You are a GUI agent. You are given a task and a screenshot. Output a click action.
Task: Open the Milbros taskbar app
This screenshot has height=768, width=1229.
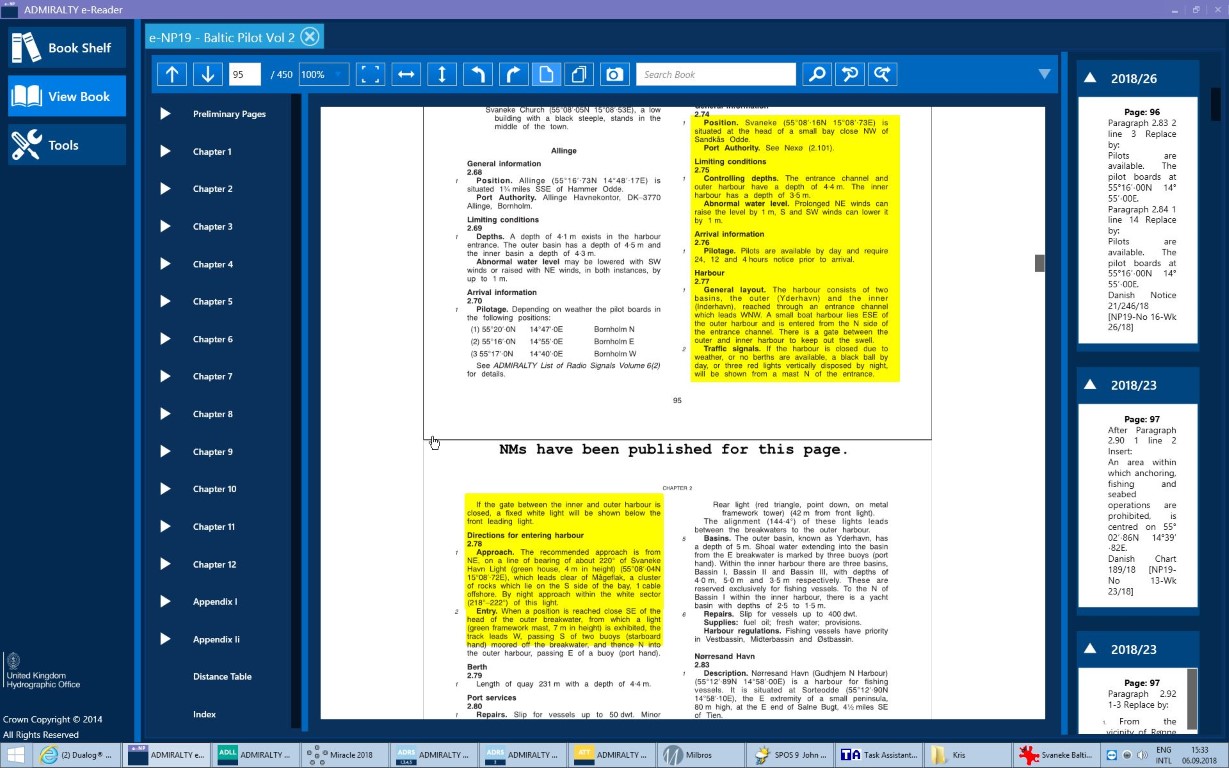pyautogui.click(x=700, y=755)
